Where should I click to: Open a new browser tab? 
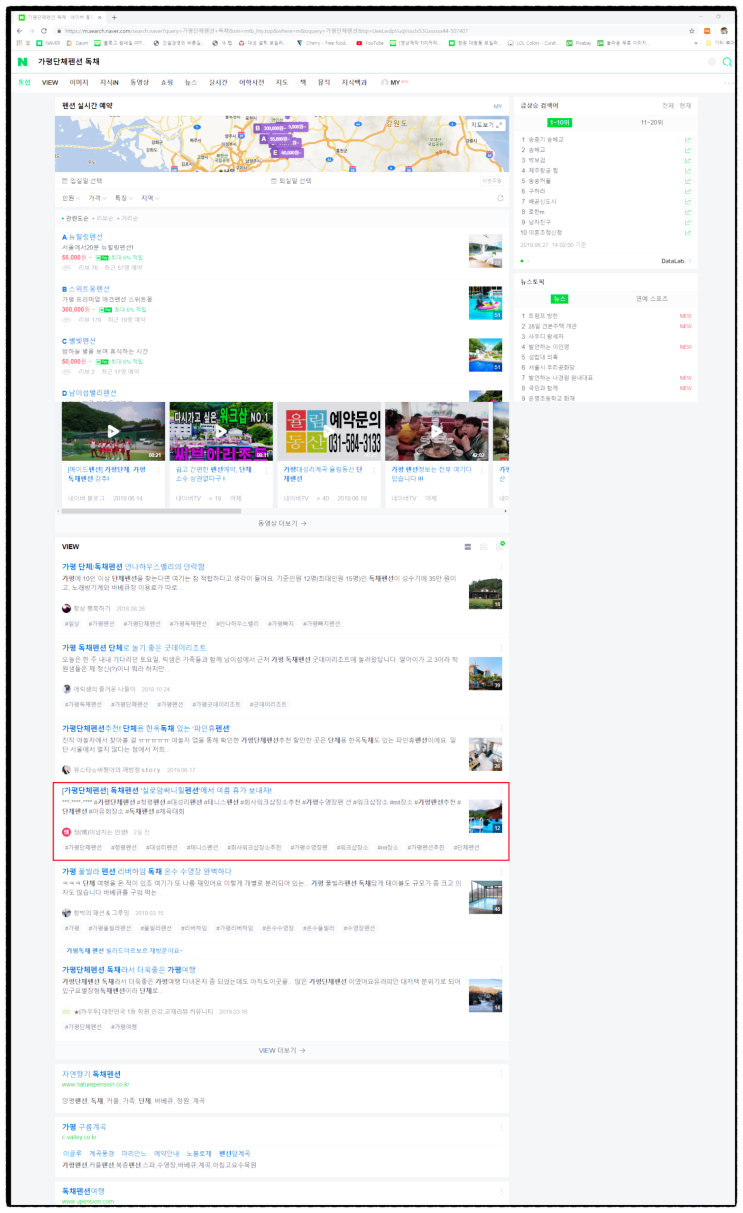click(x=114, y=17)
